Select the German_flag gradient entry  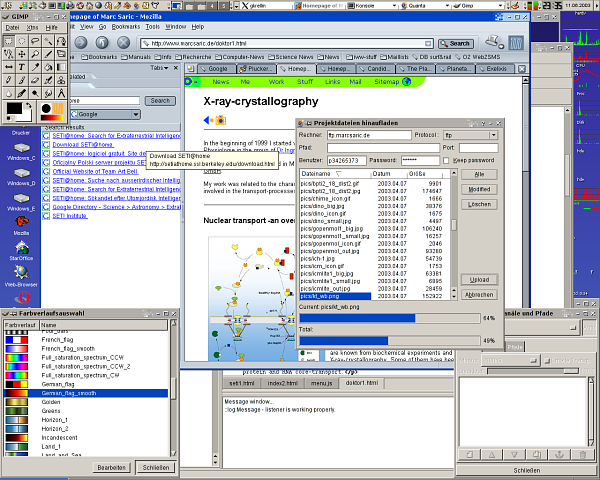(x=61, y=385)
